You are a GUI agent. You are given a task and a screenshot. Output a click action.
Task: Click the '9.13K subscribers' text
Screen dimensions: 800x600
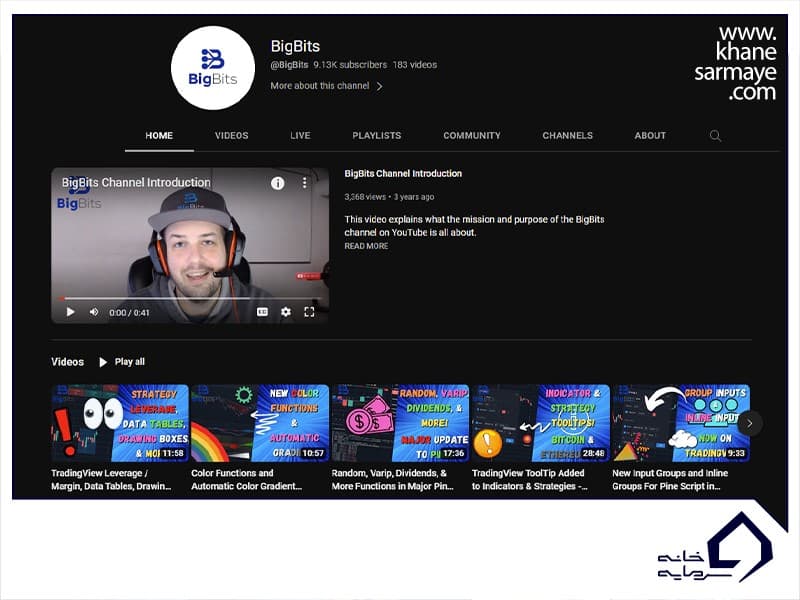click(350, 65)
